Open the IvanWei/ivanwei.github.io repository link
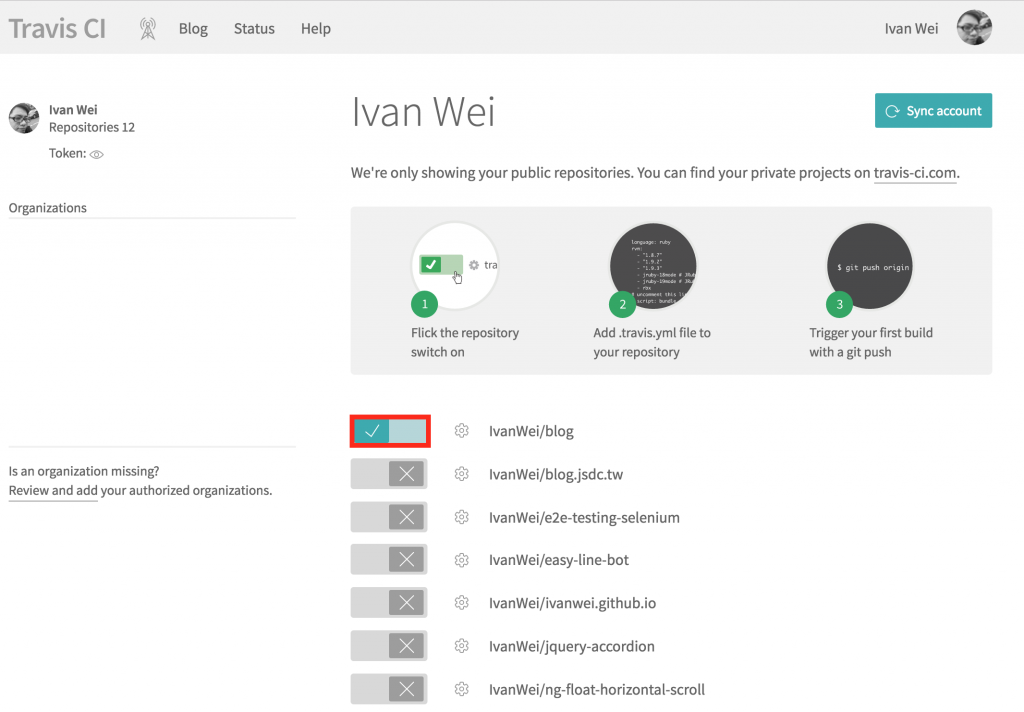 572,603
